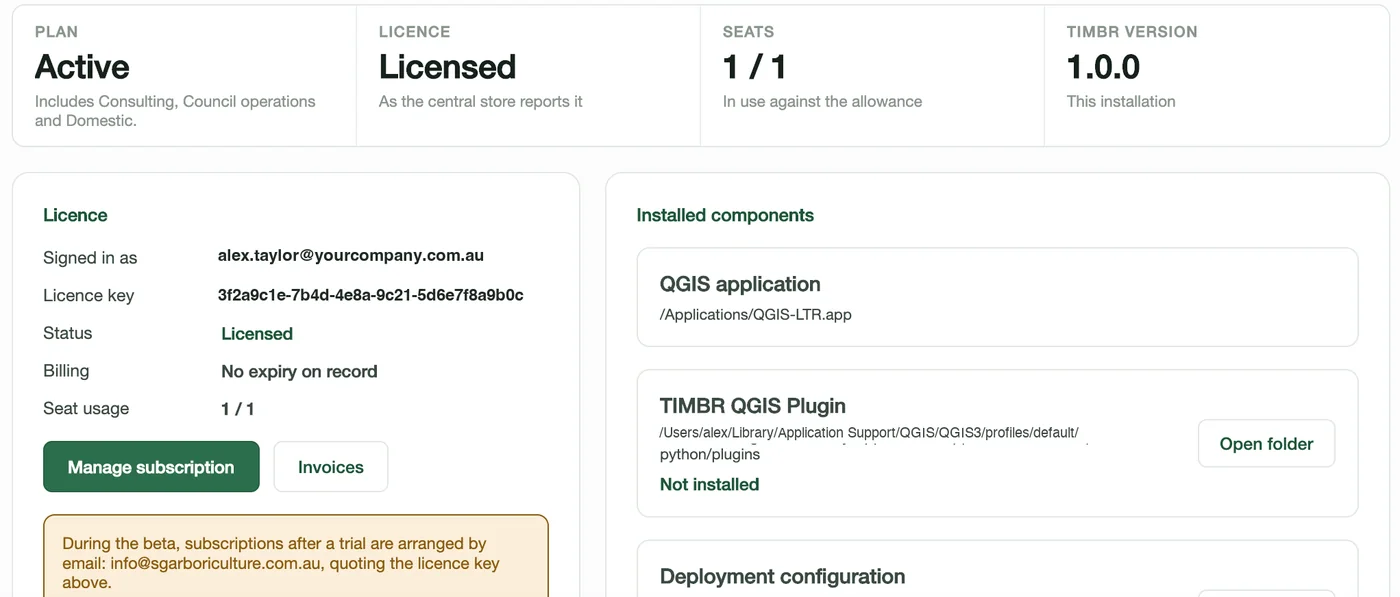Click the Billing label
The image size is (1400, 597).
click(x=66, y=371)
